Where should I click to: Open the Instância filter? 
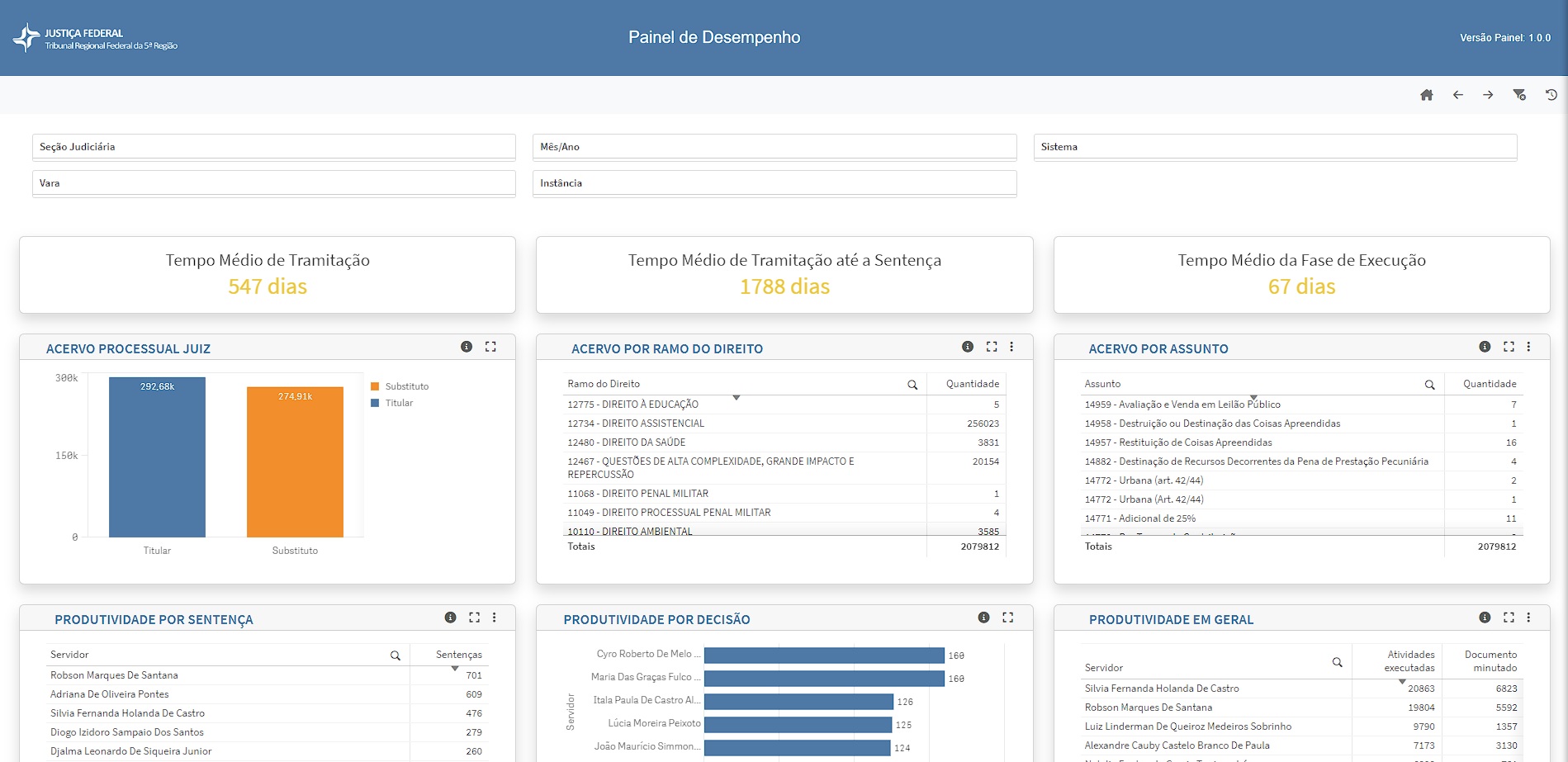pyautogui.click(x=775, y=183)
